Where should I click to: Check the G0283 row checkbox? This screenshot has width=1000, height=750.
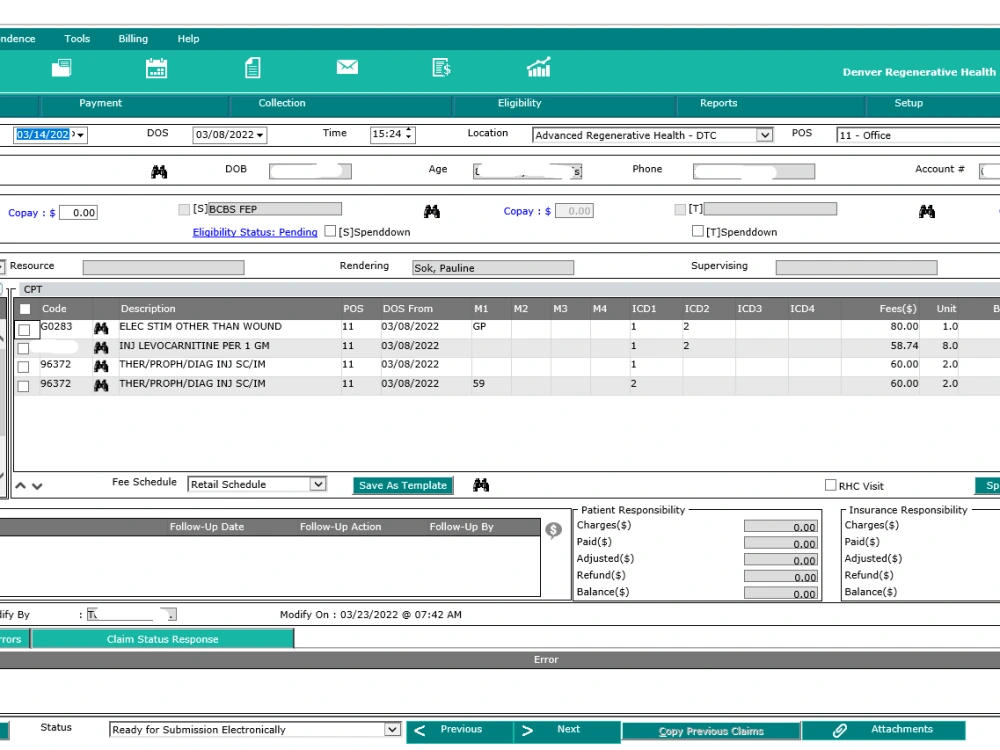pos(24,330)
